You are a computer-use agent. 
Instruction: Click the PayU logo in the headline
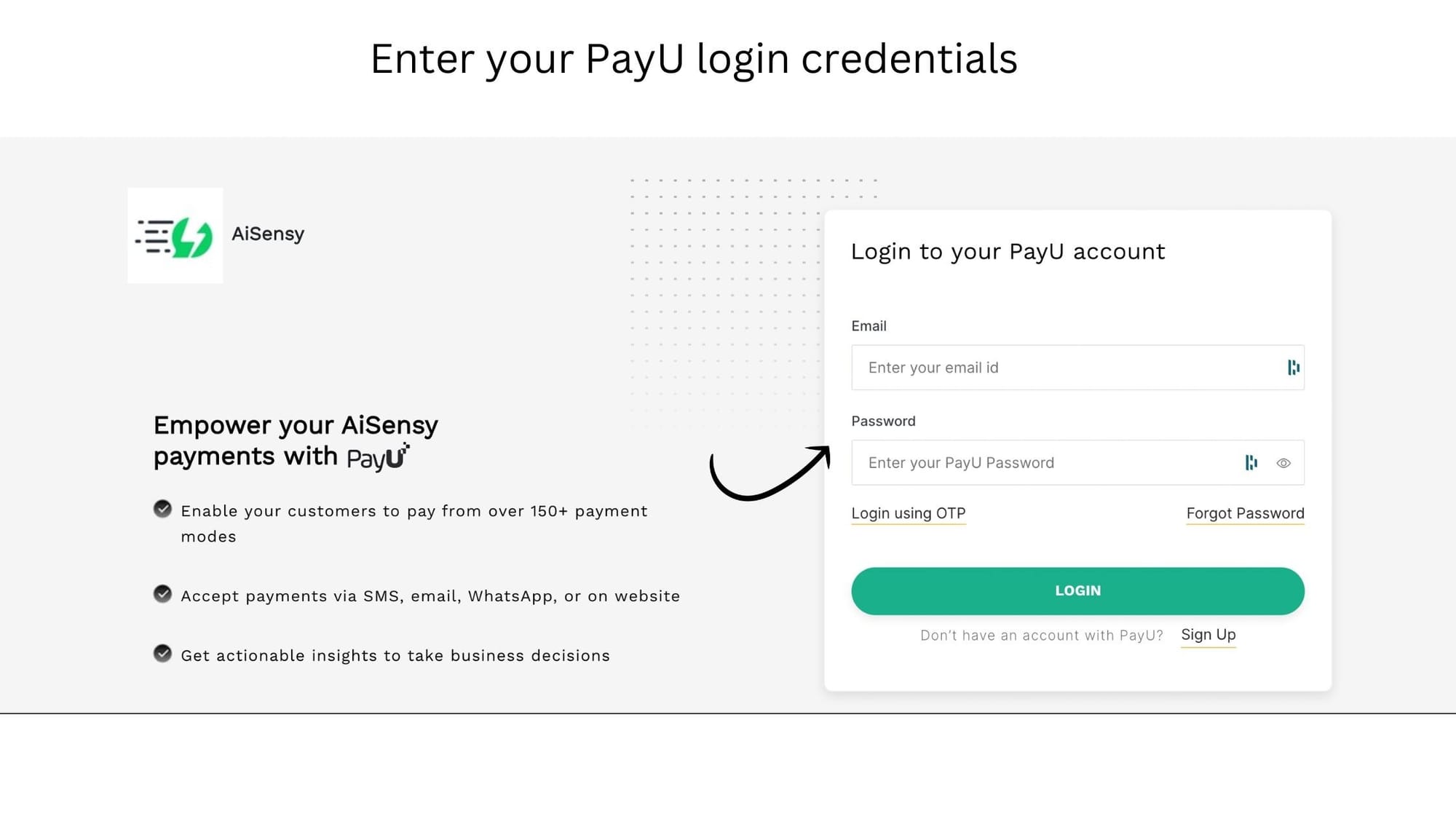click(378, 458)
